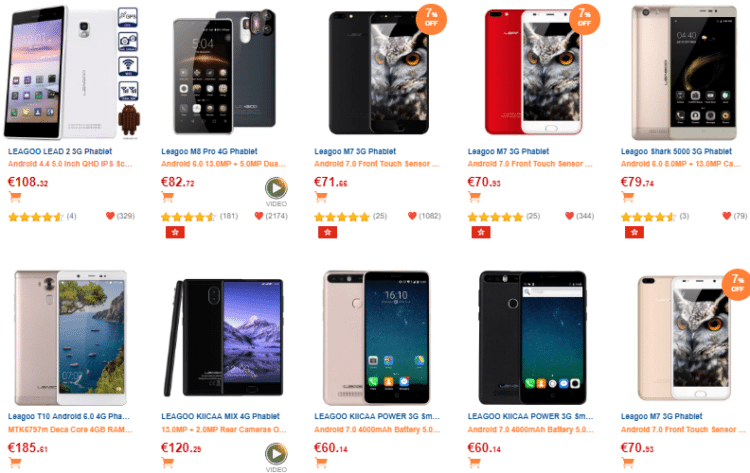Favorite the Leagoo M8 Pro with heart icon
This screenshot has height=473, width=750.
(259, 216)
